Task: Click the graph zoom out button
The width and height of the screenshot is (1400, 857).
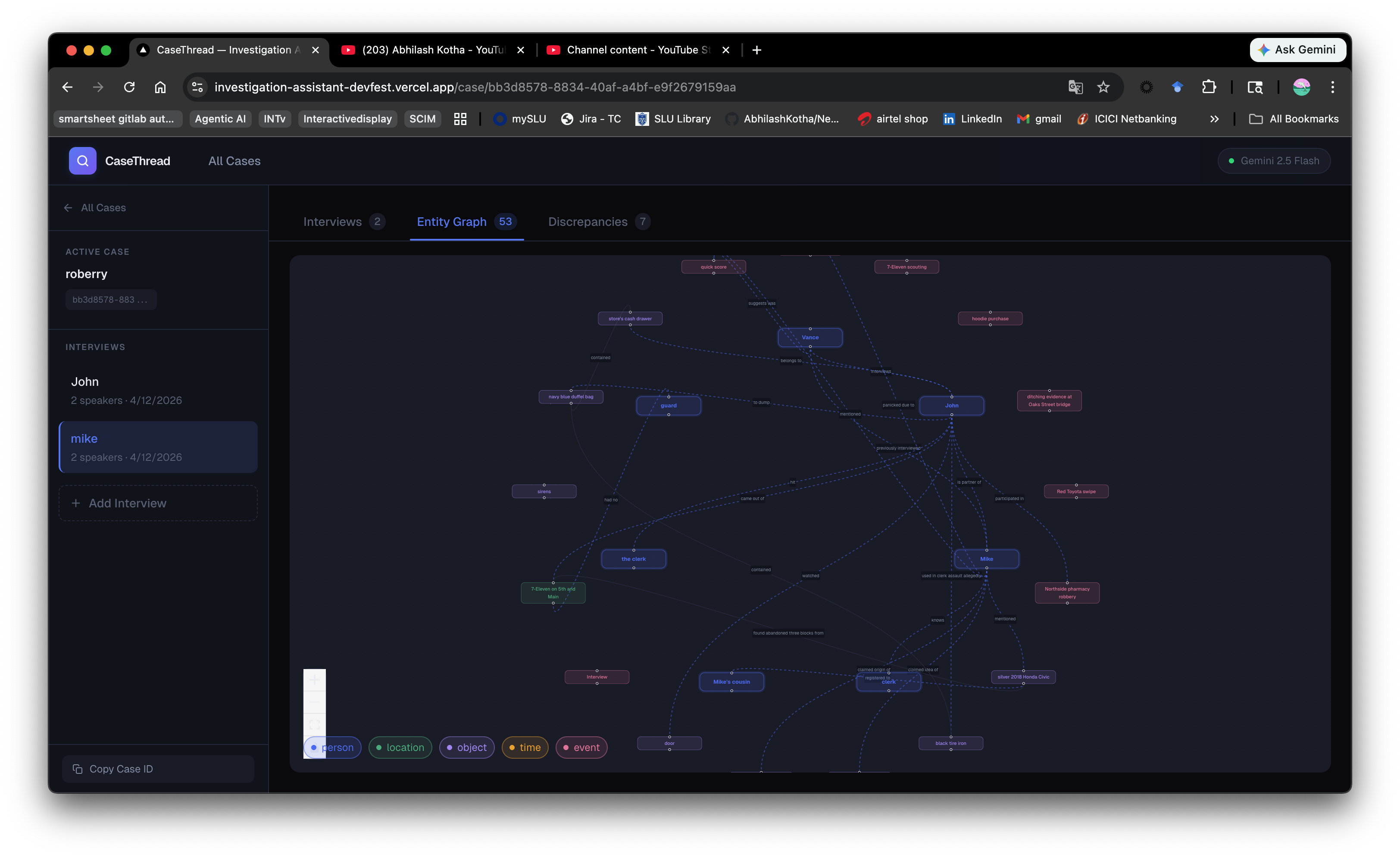Action: (x=314, y=702)
